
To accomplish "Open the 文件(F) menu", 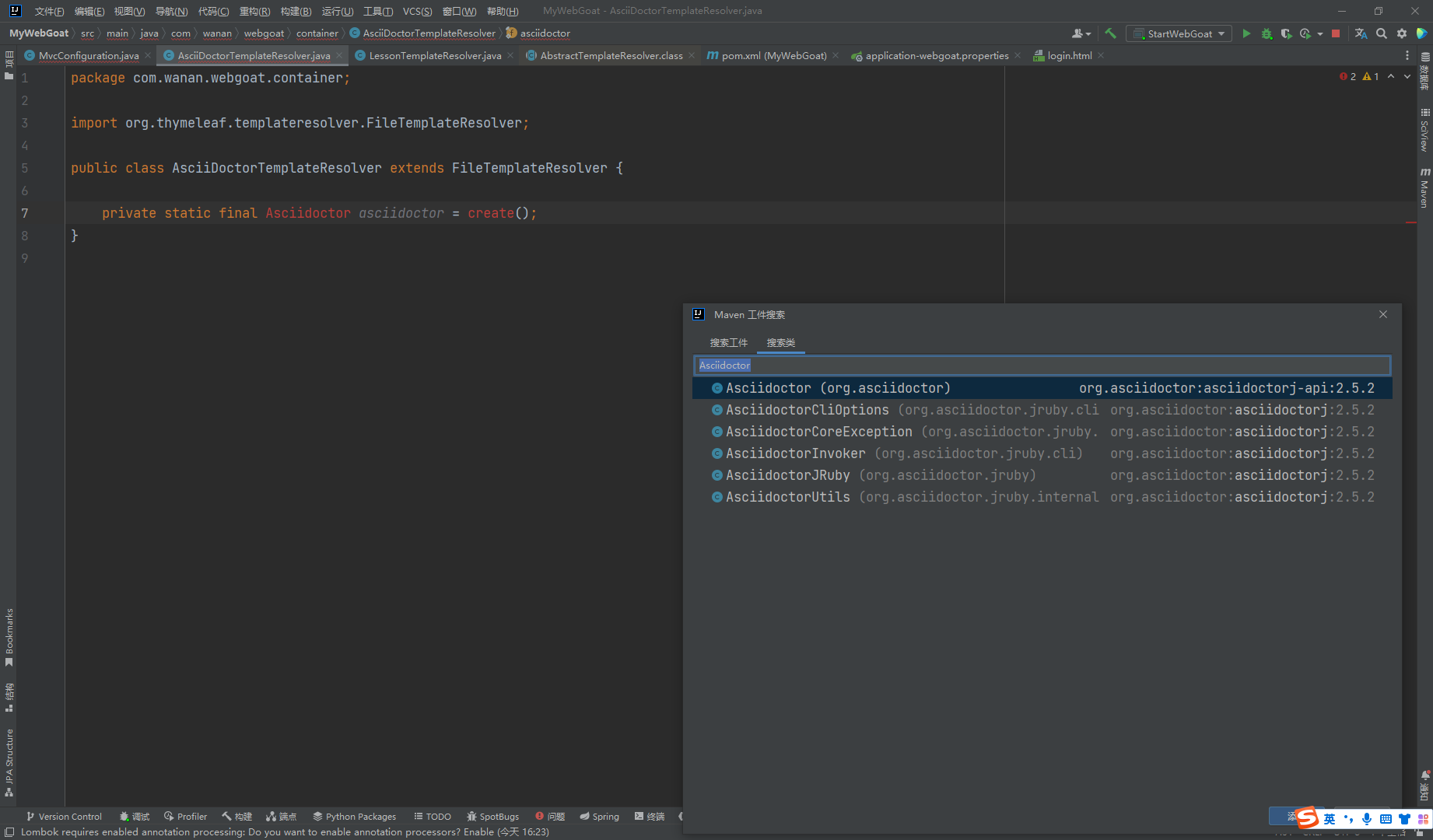I will [49, 11].
